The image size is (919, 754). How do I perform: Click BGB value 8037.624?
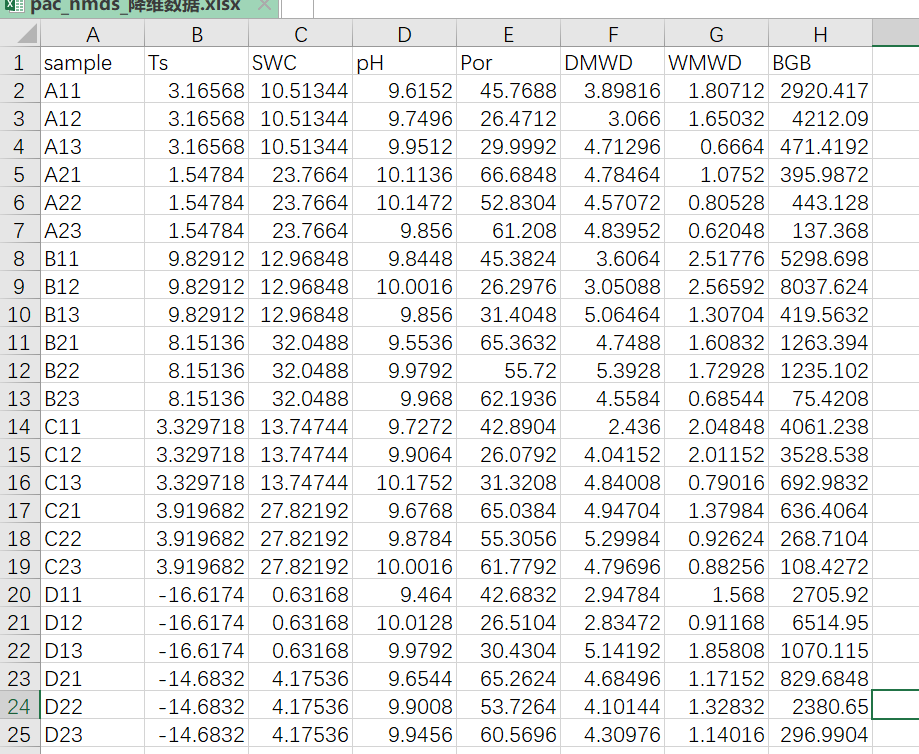click(820, 286)
